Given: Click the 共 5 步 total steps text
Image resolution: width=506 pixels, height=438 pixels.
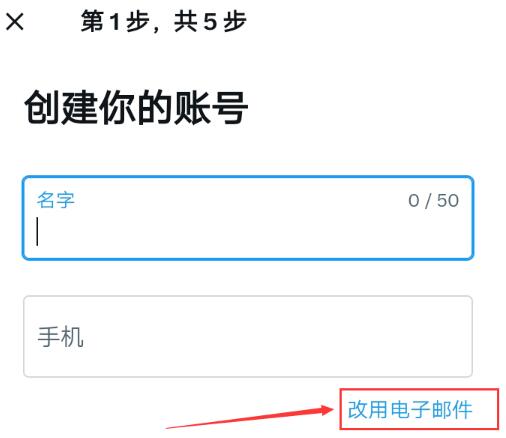Looking at the screenshot, I should (210, 22).
